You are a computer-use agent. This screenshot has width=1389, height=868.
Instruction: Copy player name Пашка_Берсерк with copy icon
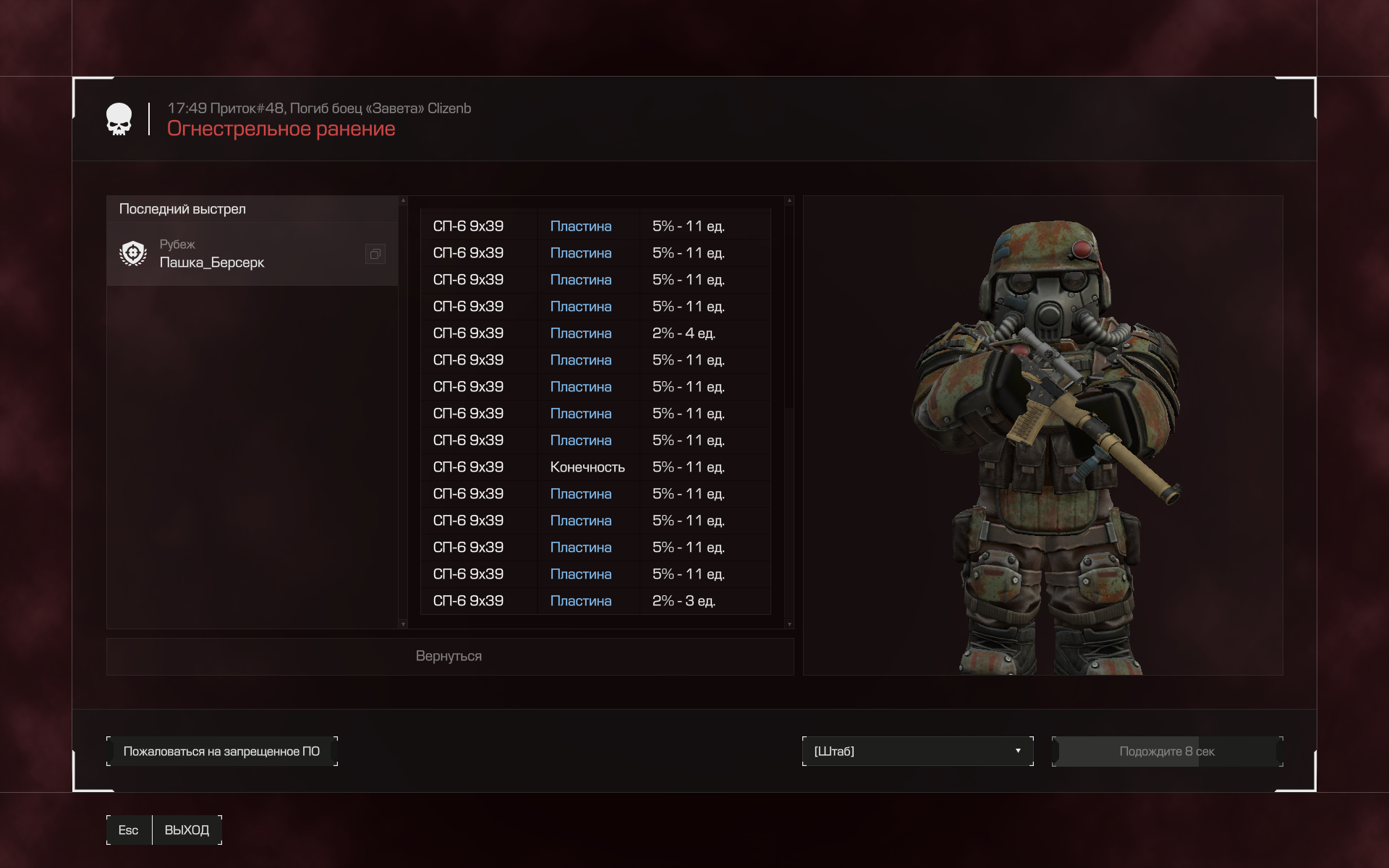tap(375, 254)
